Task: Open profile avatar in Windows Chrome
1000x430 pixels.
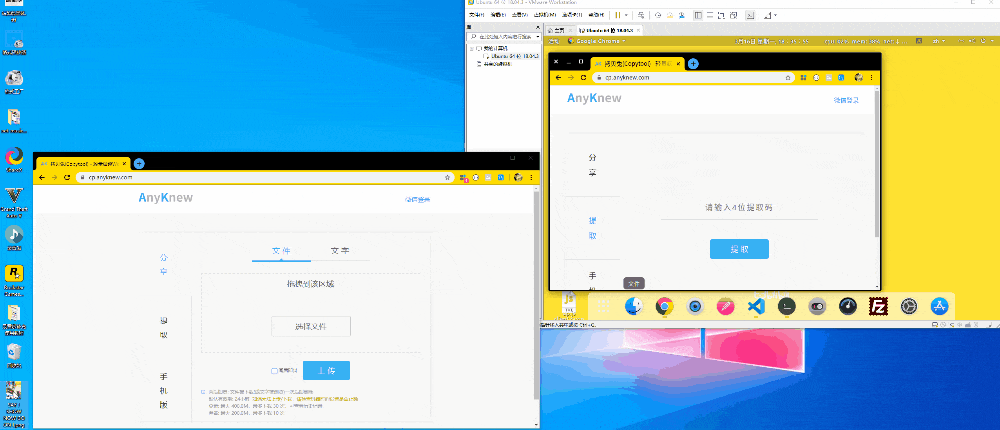Action: point(518,177)
